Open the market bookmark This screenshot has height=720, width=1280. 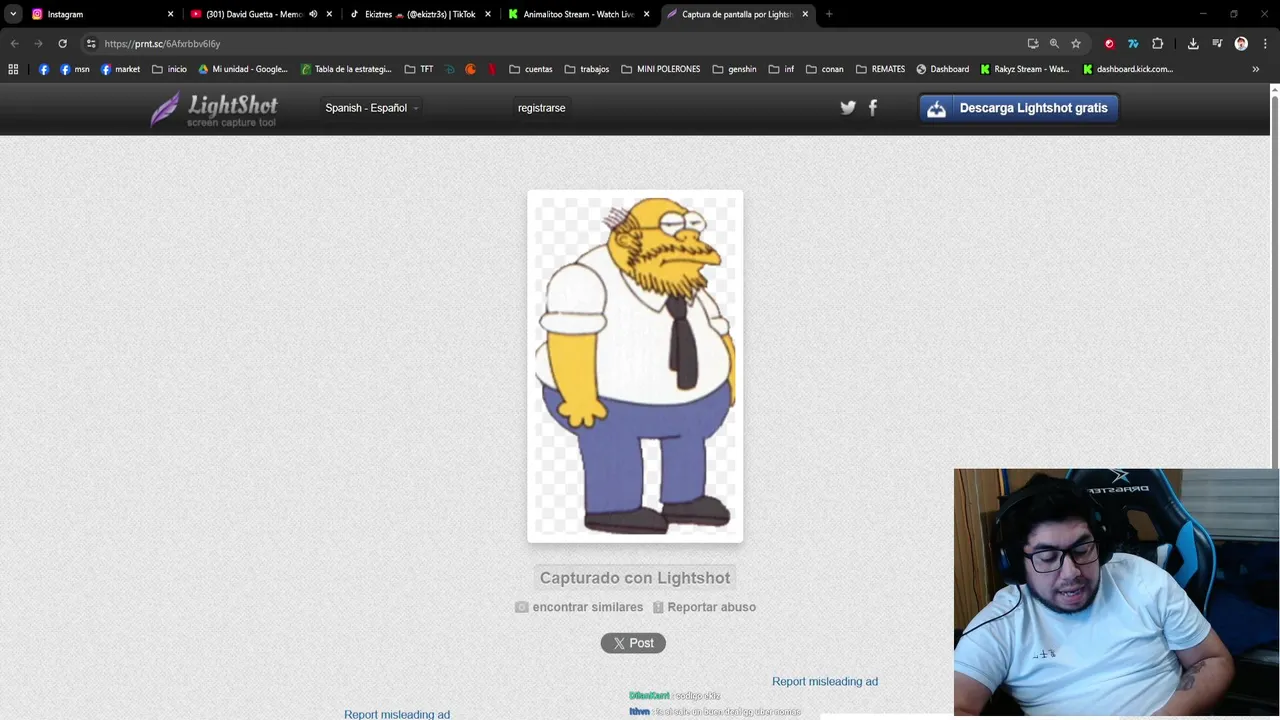tap(120, 69)
